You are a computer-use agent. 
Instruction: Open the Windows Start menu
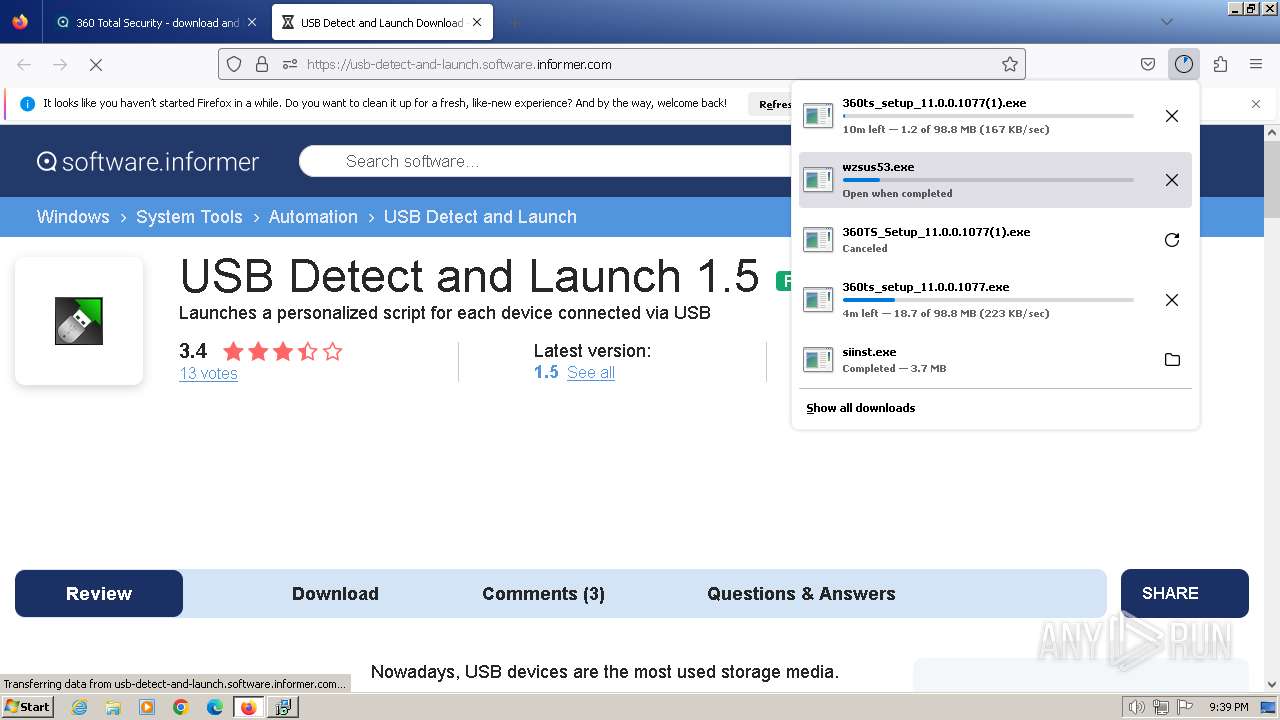[28, 706]
